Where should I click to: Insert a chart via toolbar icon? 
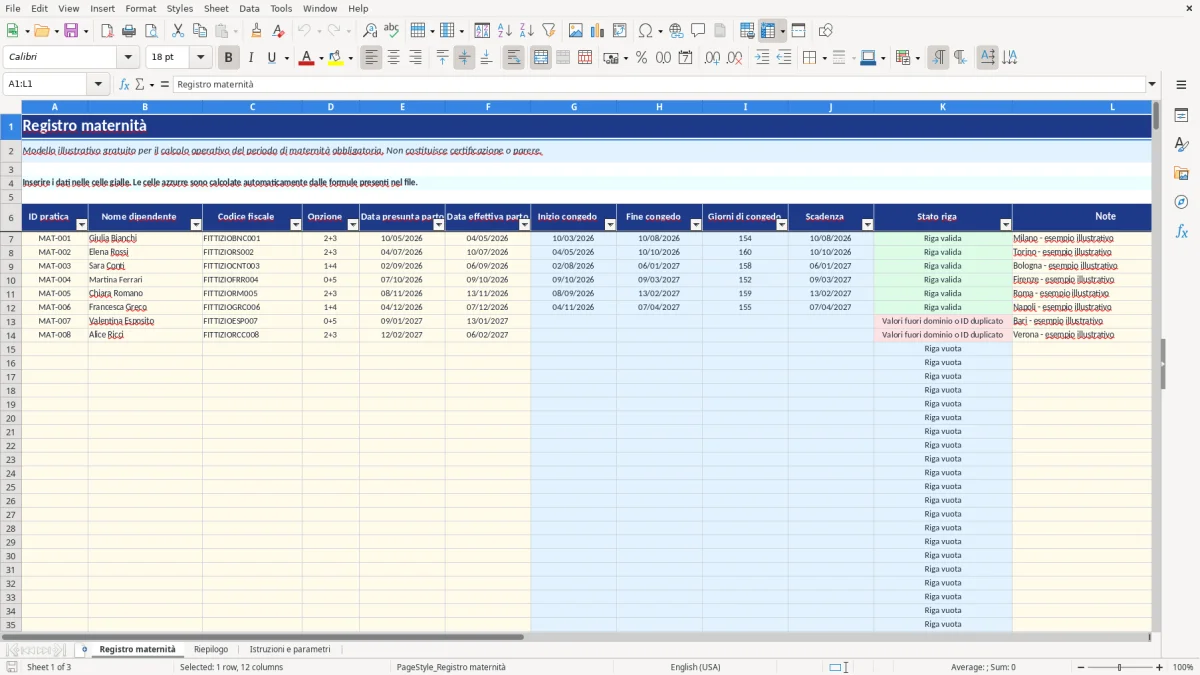(598, 31)
